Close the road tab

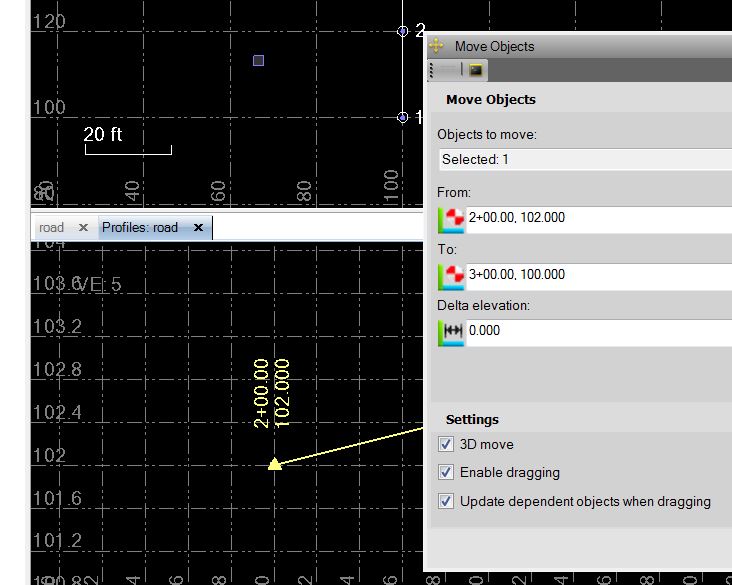tap(83, 227)
